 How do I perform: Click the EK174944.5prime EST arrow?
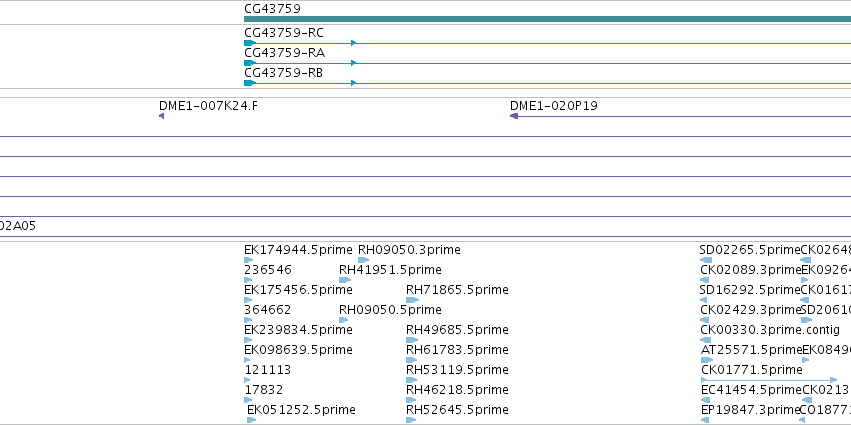(x=249, y=260)
